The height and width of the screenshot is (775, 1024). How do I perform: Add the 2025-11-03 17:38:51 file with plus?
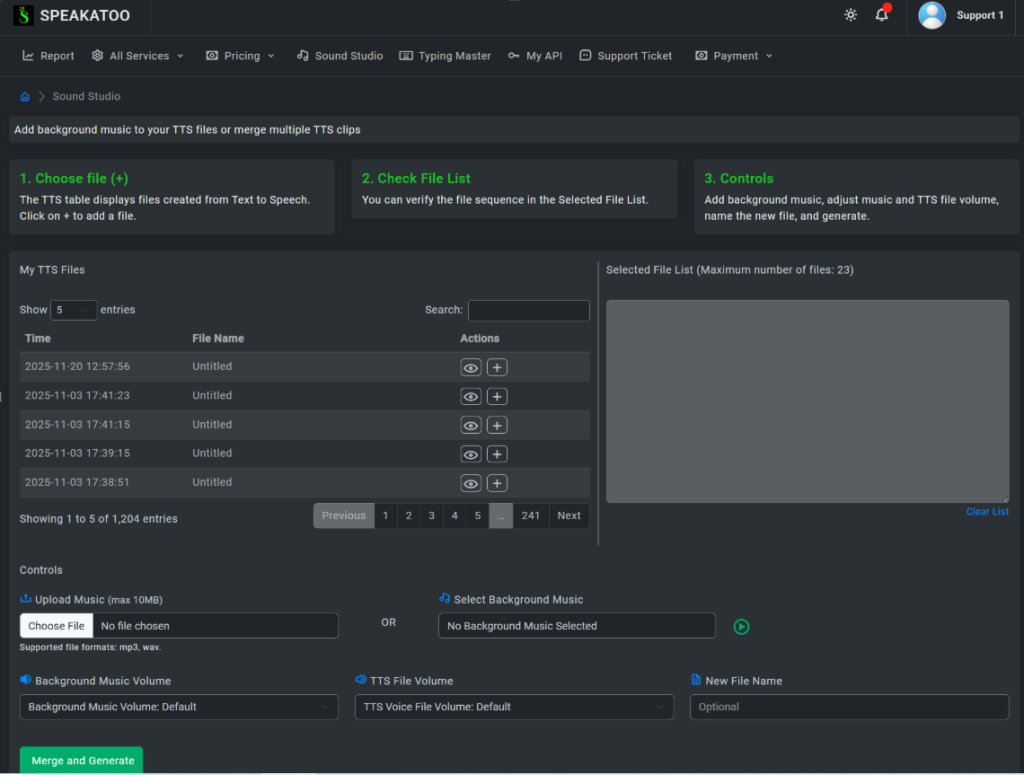[x=497, y=484]
